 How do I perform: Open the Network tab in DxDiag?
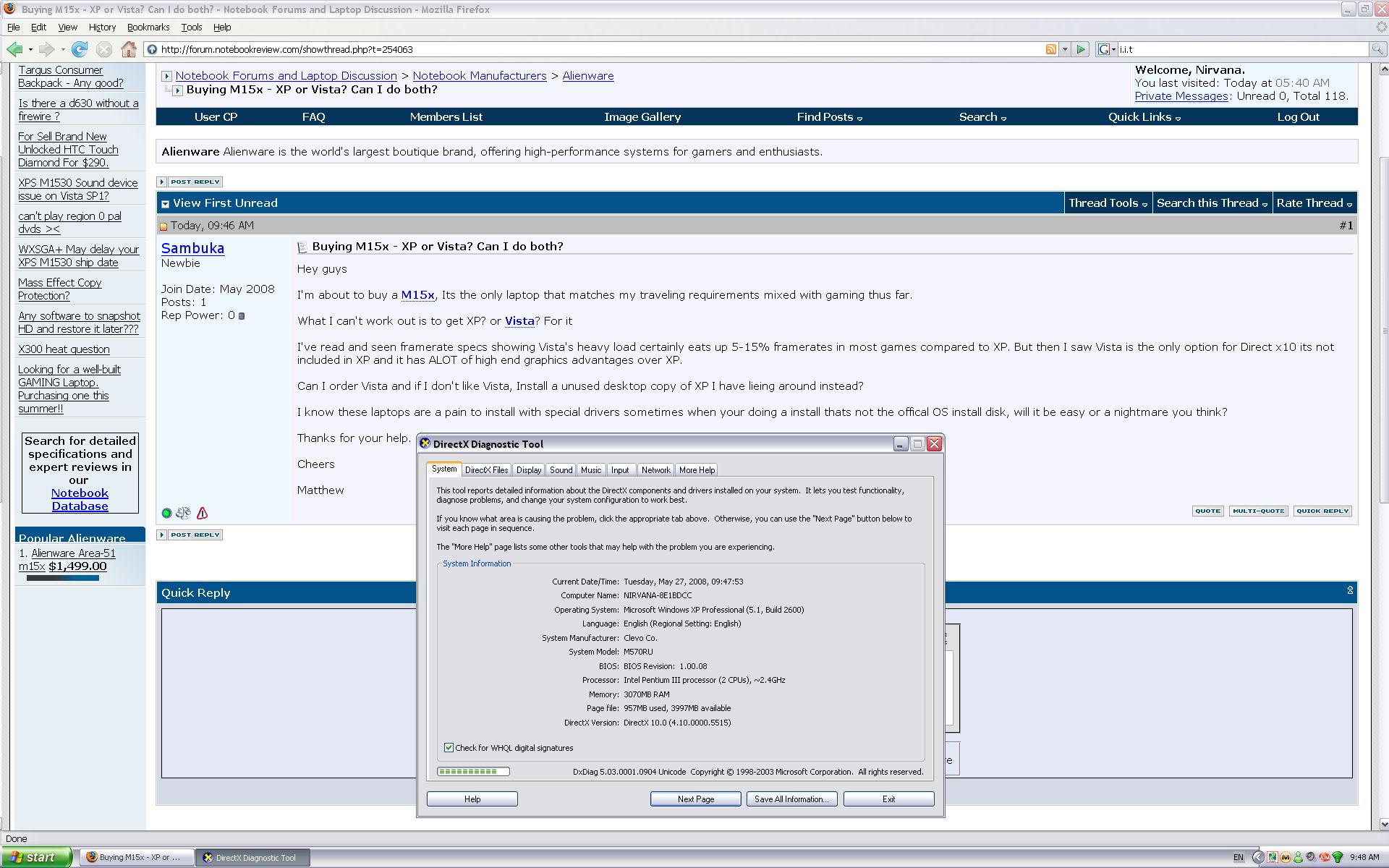point(655,470)
